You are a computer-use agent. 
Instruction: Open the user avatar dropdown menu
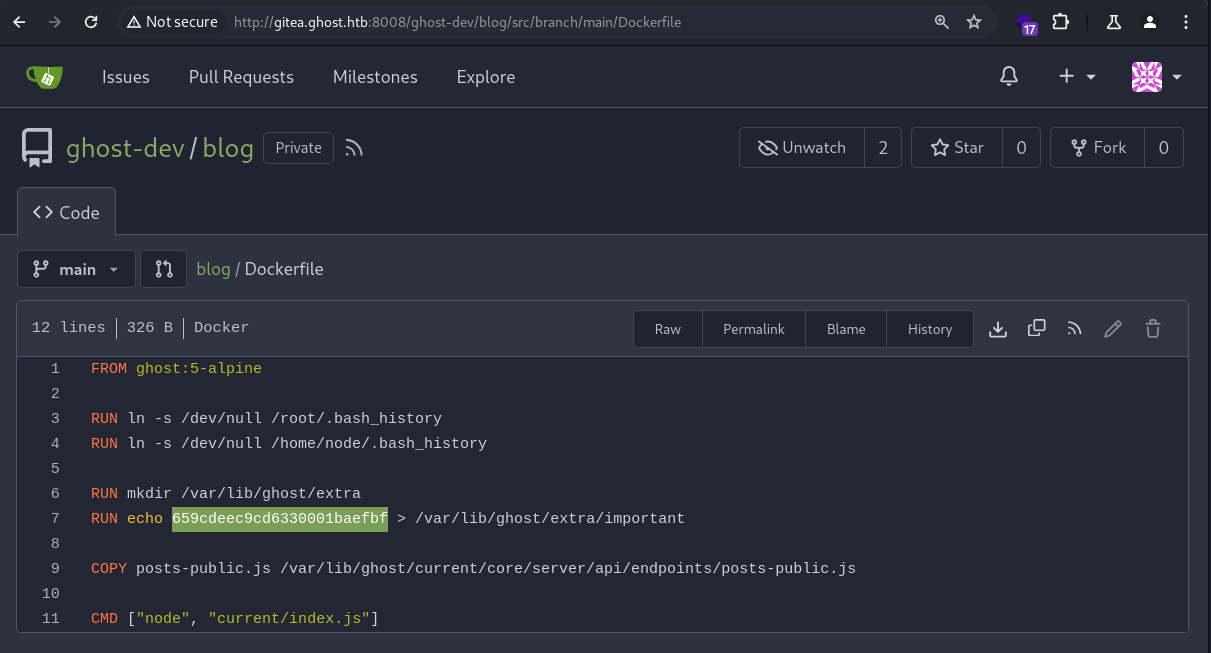tap(1157, 77)
